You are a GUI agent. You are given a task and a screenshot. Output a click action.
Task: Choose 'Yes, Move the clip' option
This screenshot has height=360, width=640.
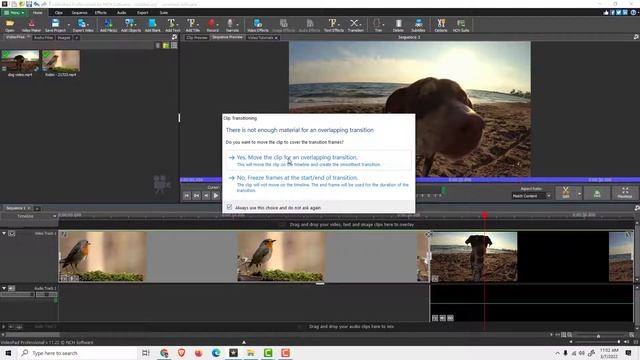[x=319, y=160]
